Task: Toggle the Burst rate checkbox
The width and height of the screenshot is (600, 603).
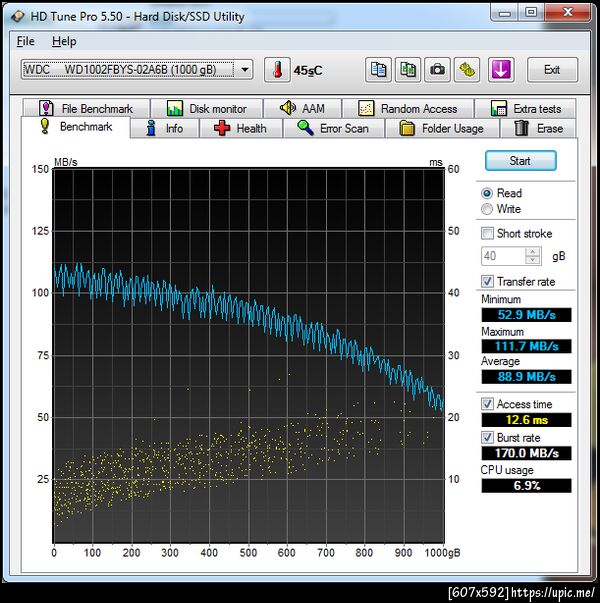Action: tap(487, 437)
